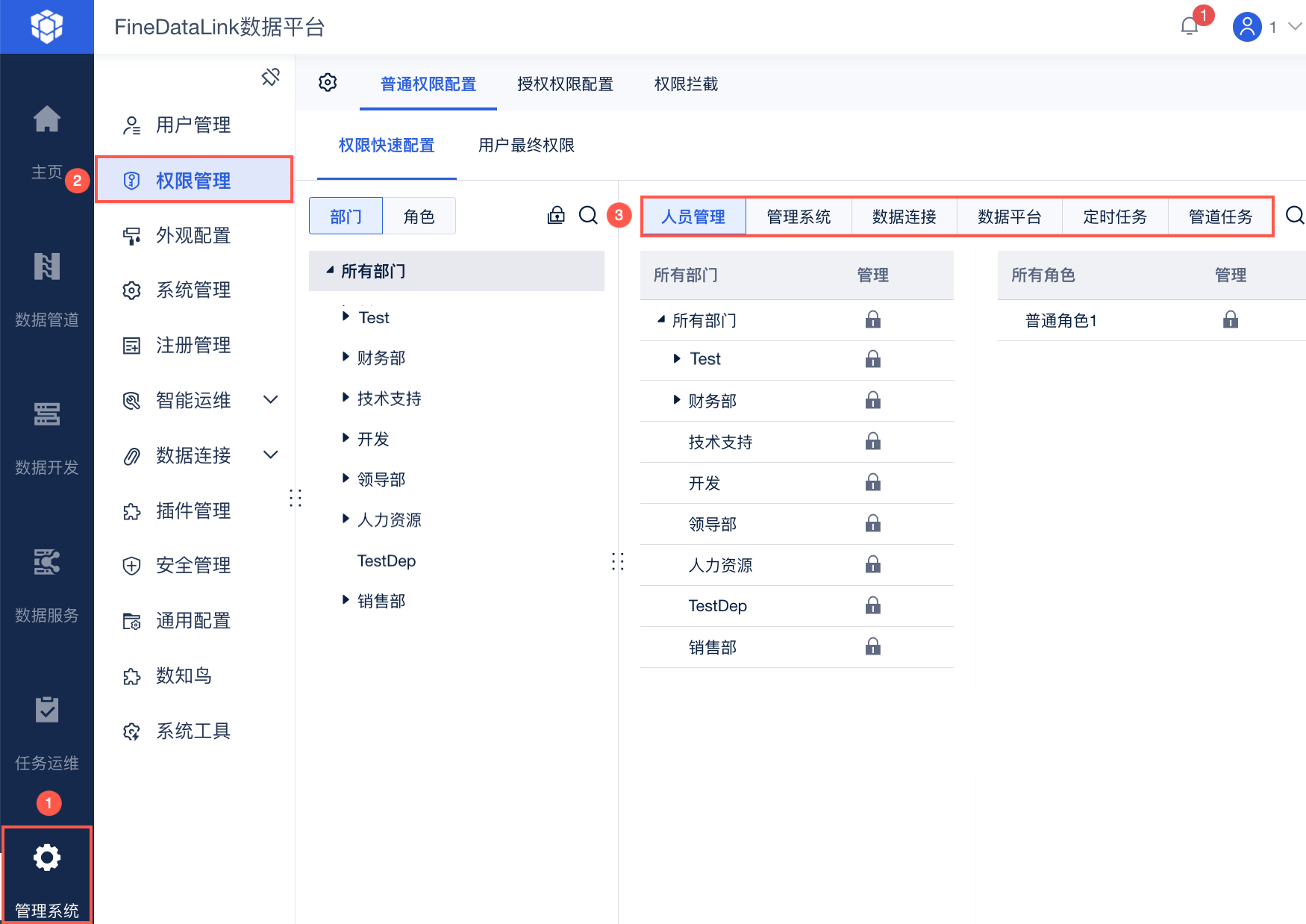Toggle the lock for 所有部门 row

873,320
